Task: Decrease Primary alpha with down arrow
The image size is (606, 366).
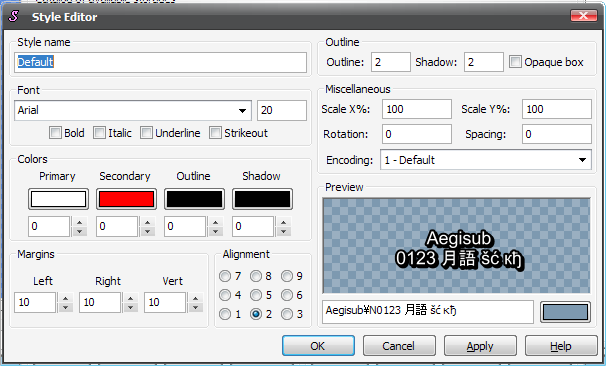Action: point(79,231)
